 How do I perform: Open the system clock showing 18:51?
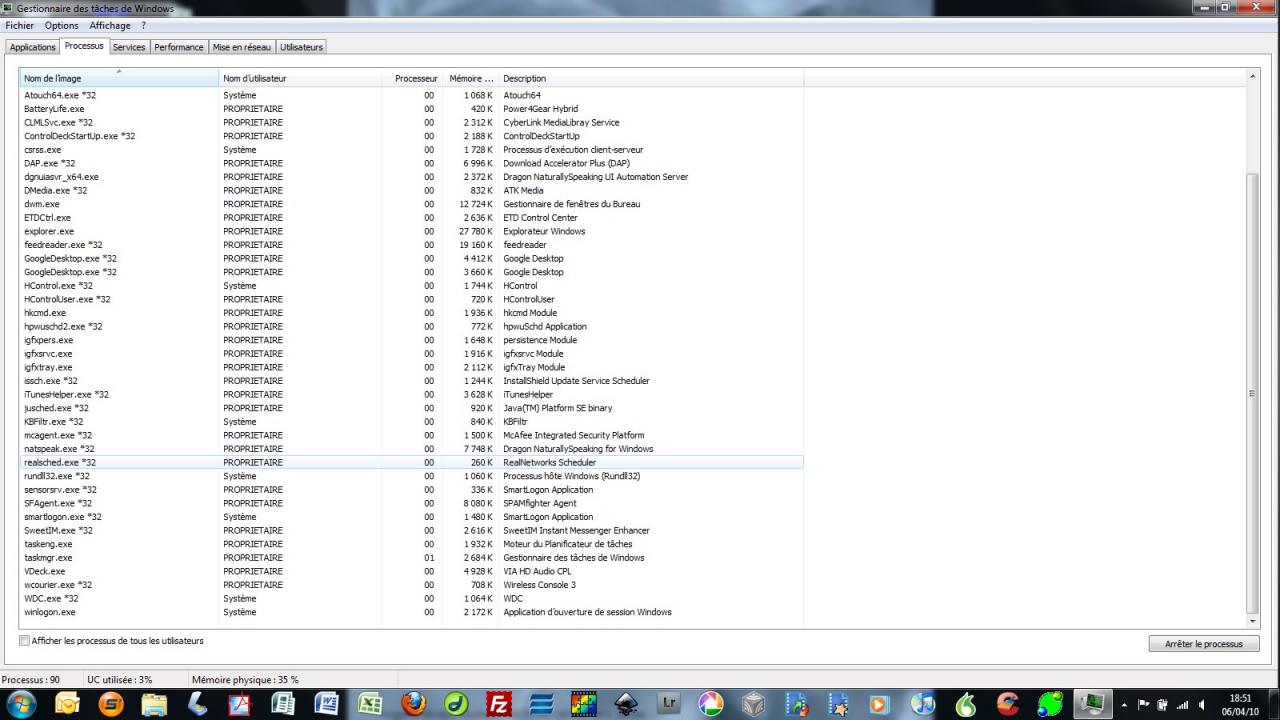(1240, 704)
